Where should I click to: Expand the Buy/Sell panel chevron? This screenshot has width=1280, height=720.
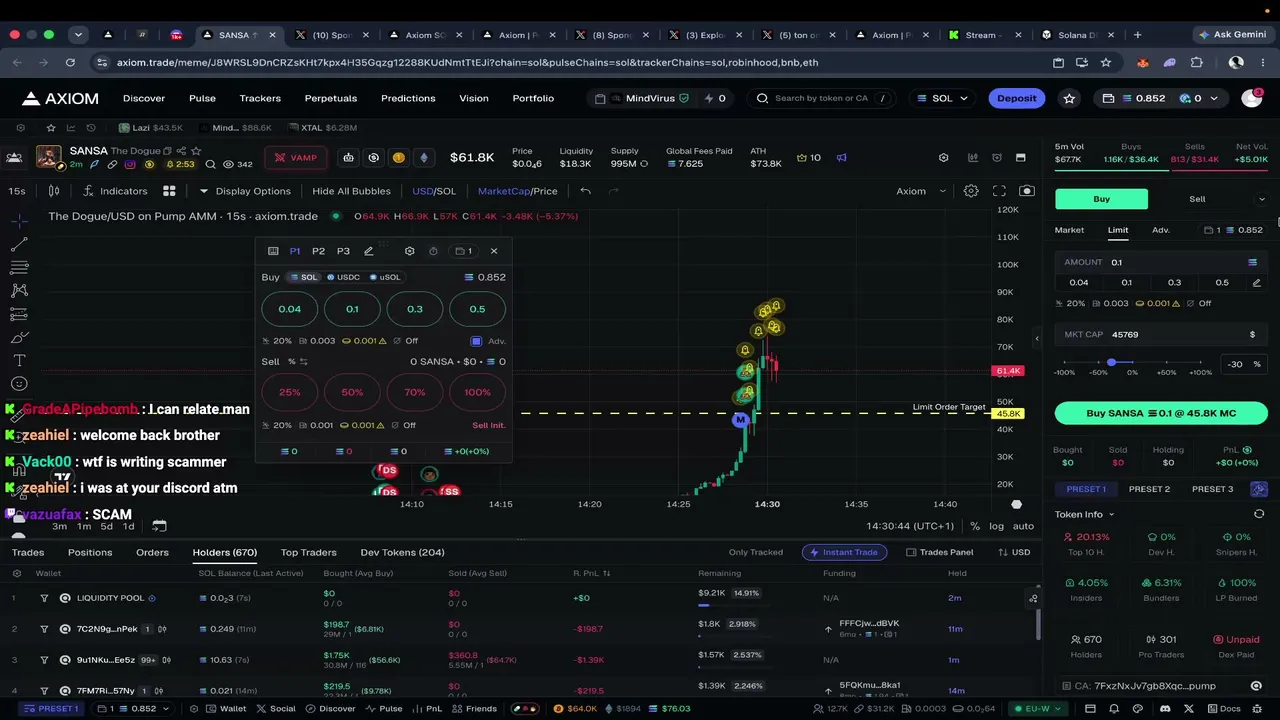(1261, 199)
